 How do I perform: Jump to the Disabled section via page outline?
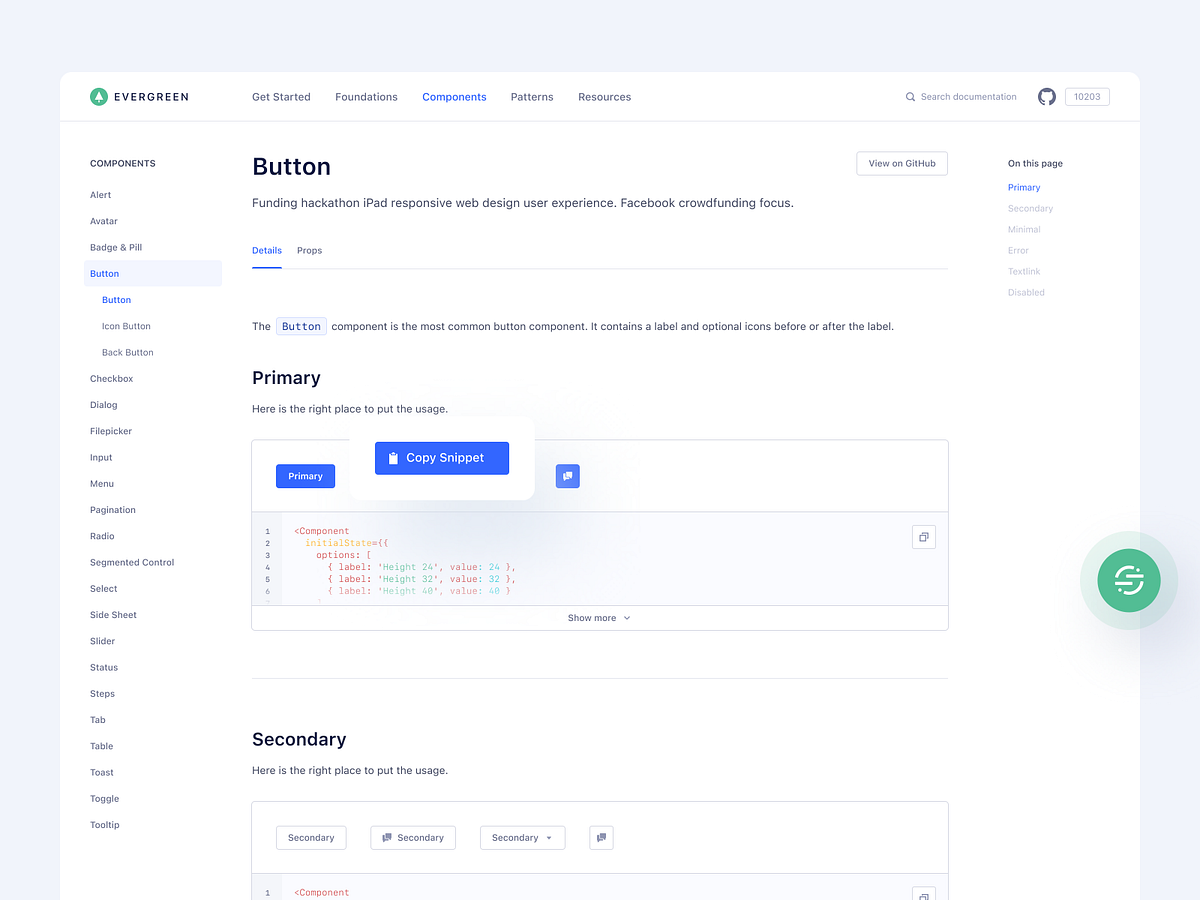coord(1024,292)
